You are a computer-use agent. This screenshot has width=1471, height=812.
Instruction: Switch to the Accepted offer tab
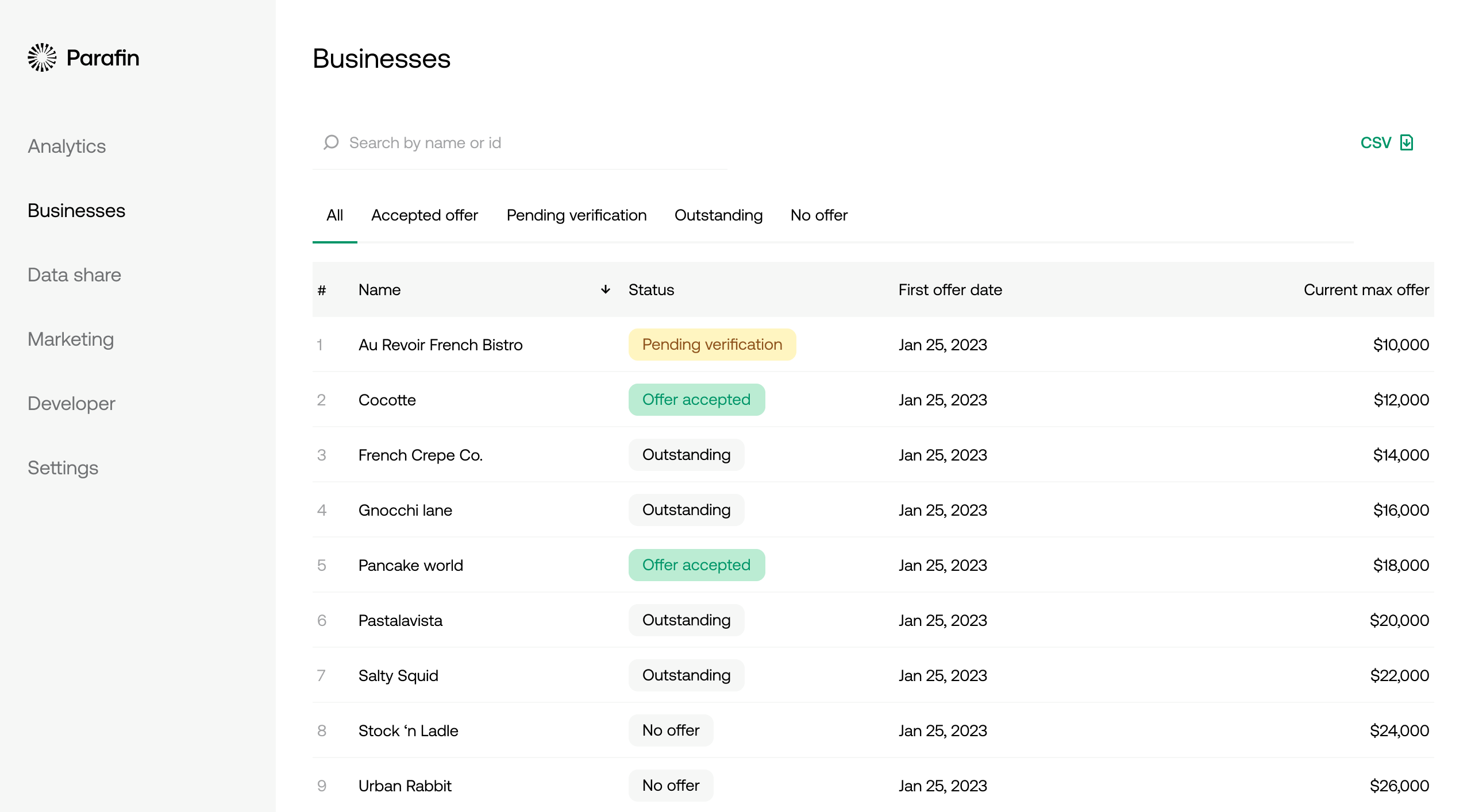pos(424,215)
